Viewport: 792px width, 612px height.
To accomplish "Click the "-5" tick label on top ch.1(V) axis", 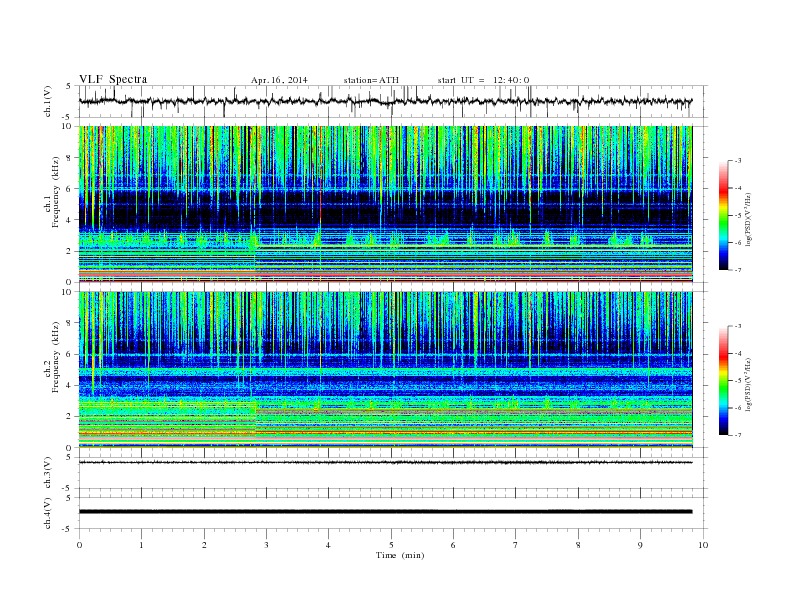I will (68, 118).
